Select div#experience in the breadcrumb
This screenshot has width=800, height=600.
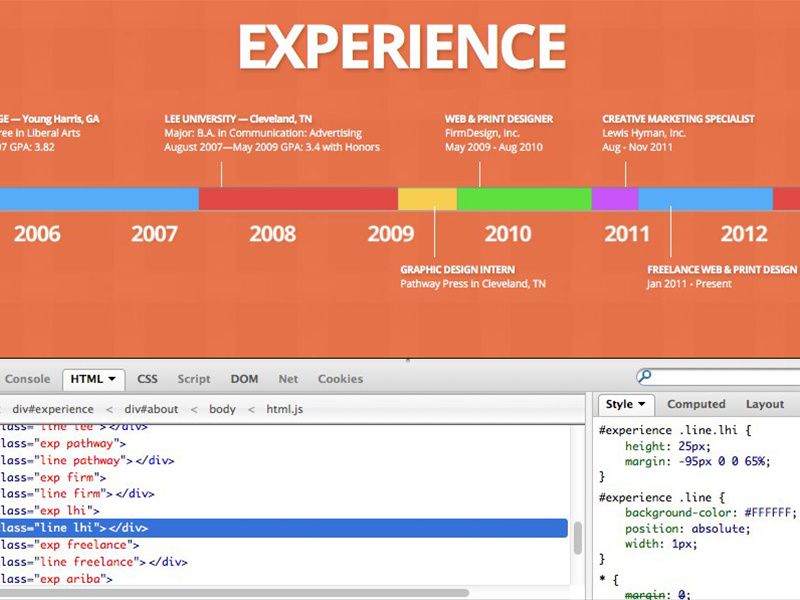click(x=53, y=409)
